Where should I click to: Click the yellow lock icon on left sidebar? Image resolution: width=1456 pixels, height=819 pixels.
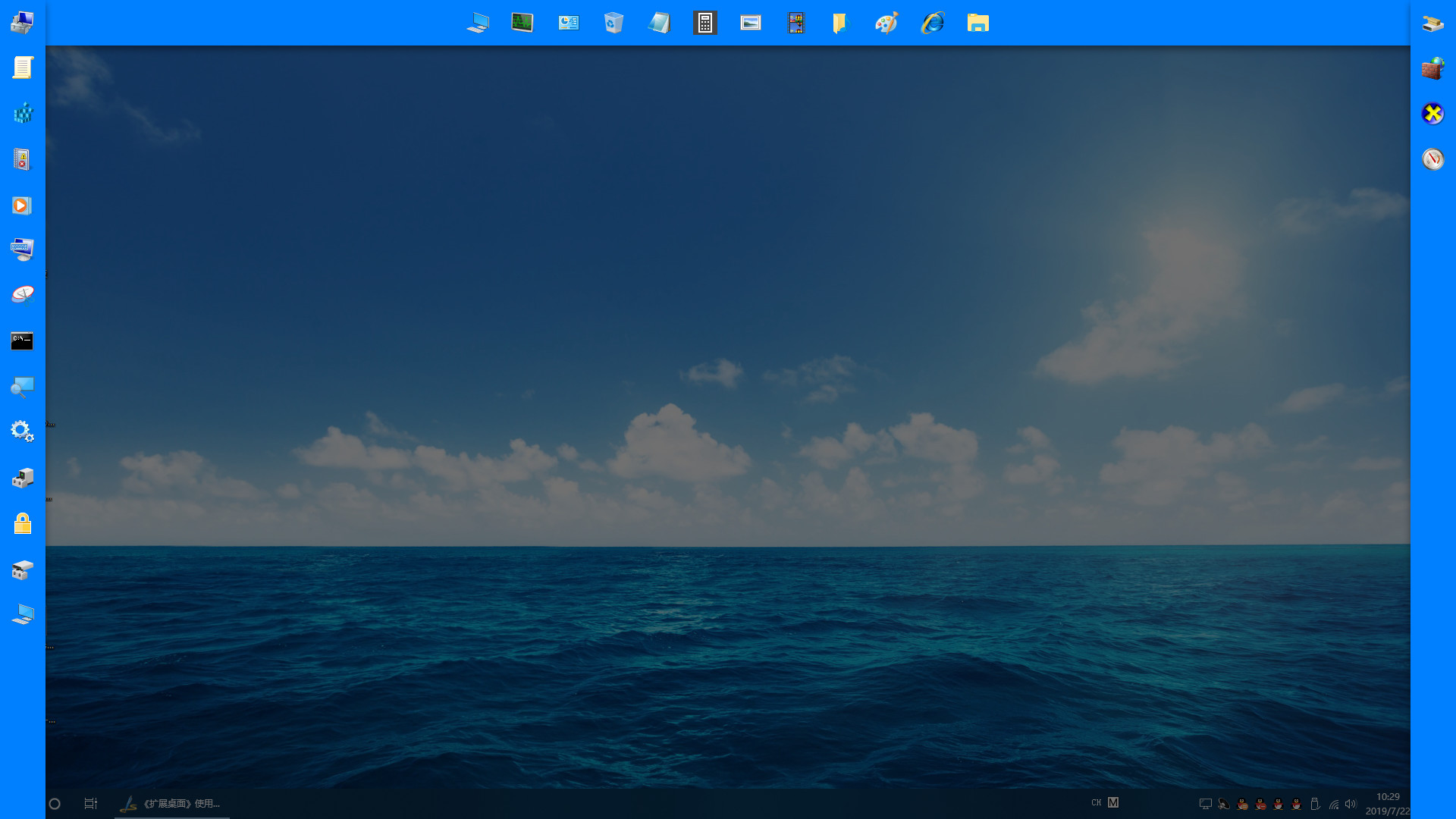[22, 523]
